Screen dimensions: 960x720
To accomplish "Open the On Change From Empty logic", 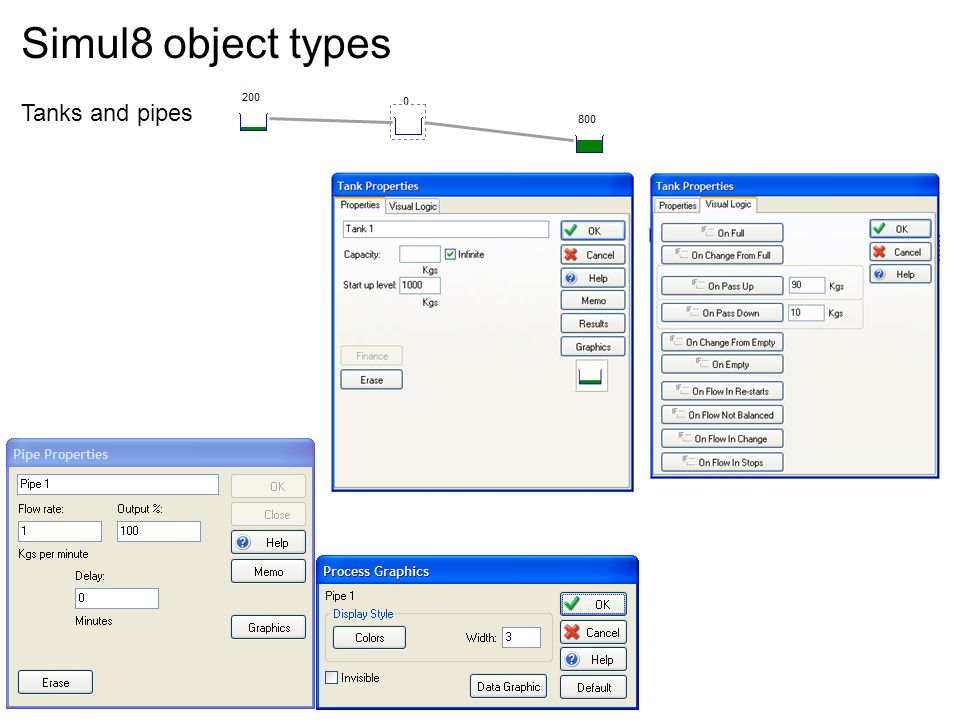I will [x=722, y=342].
